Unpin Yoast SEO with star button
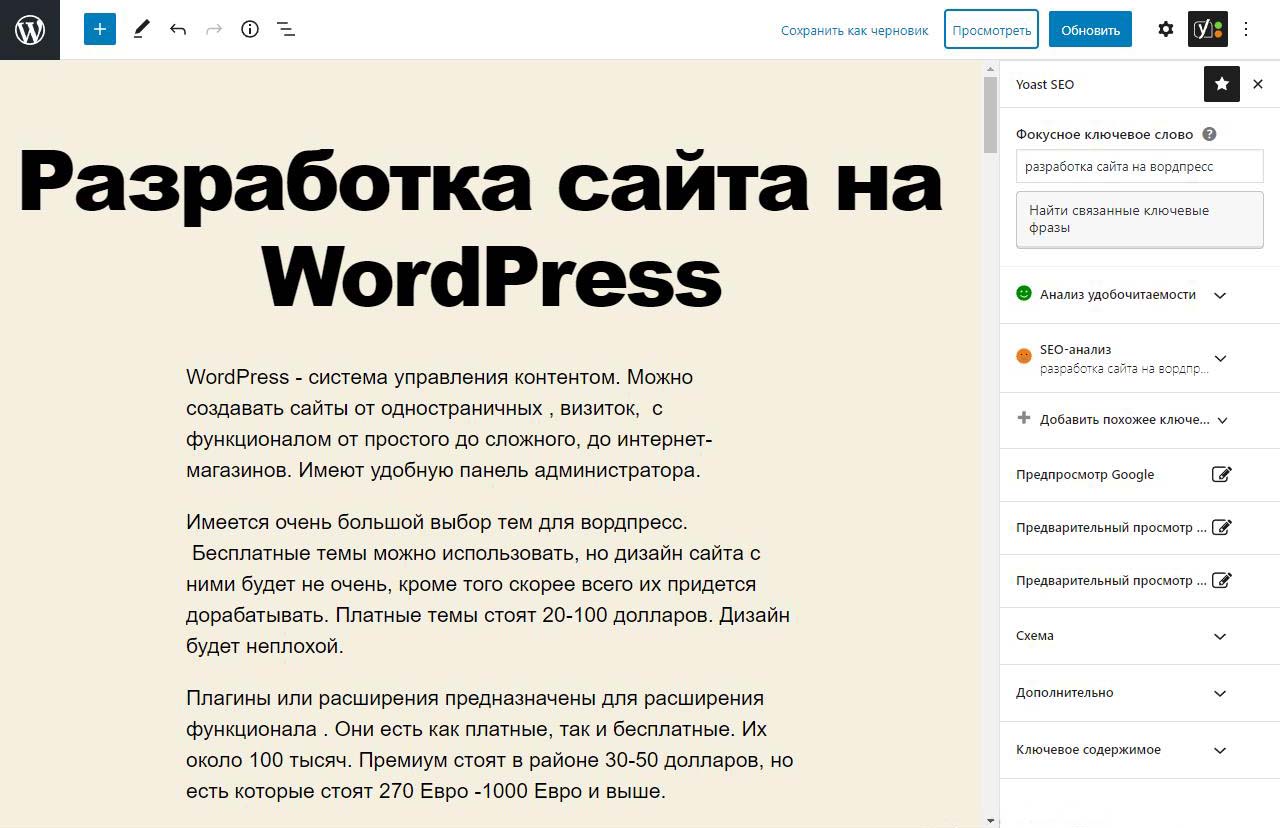 point(1221,84)
